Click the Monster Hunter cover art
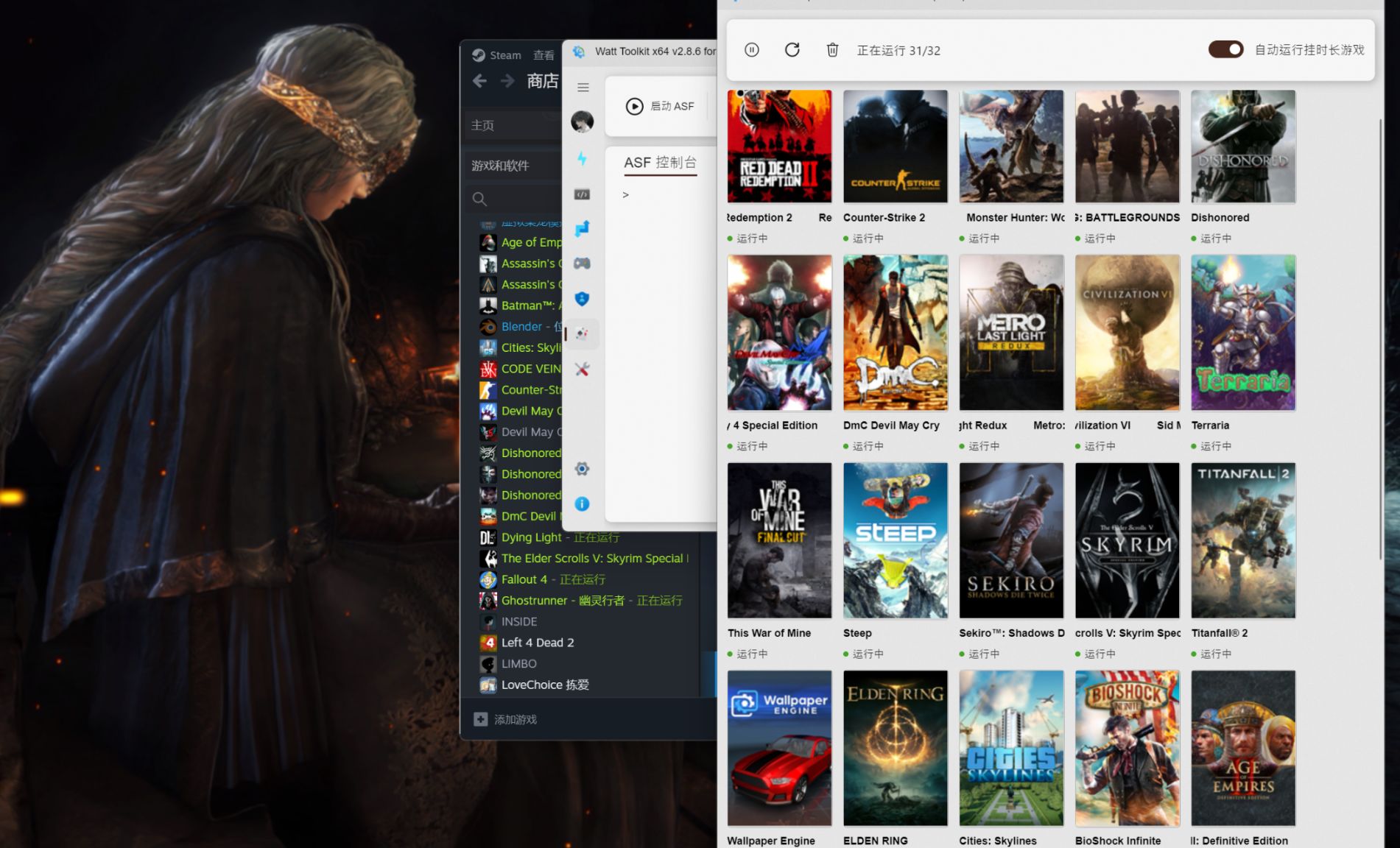This screenshot has height=848, width=1400. tap(1011, 146)
